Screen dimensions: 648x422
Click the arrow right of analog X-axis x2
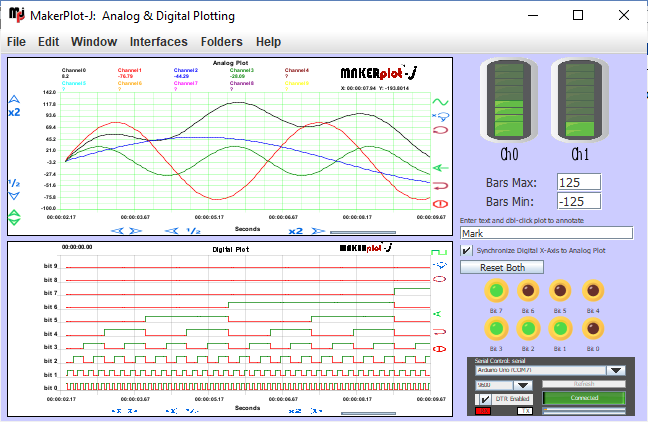coord(318,231)
